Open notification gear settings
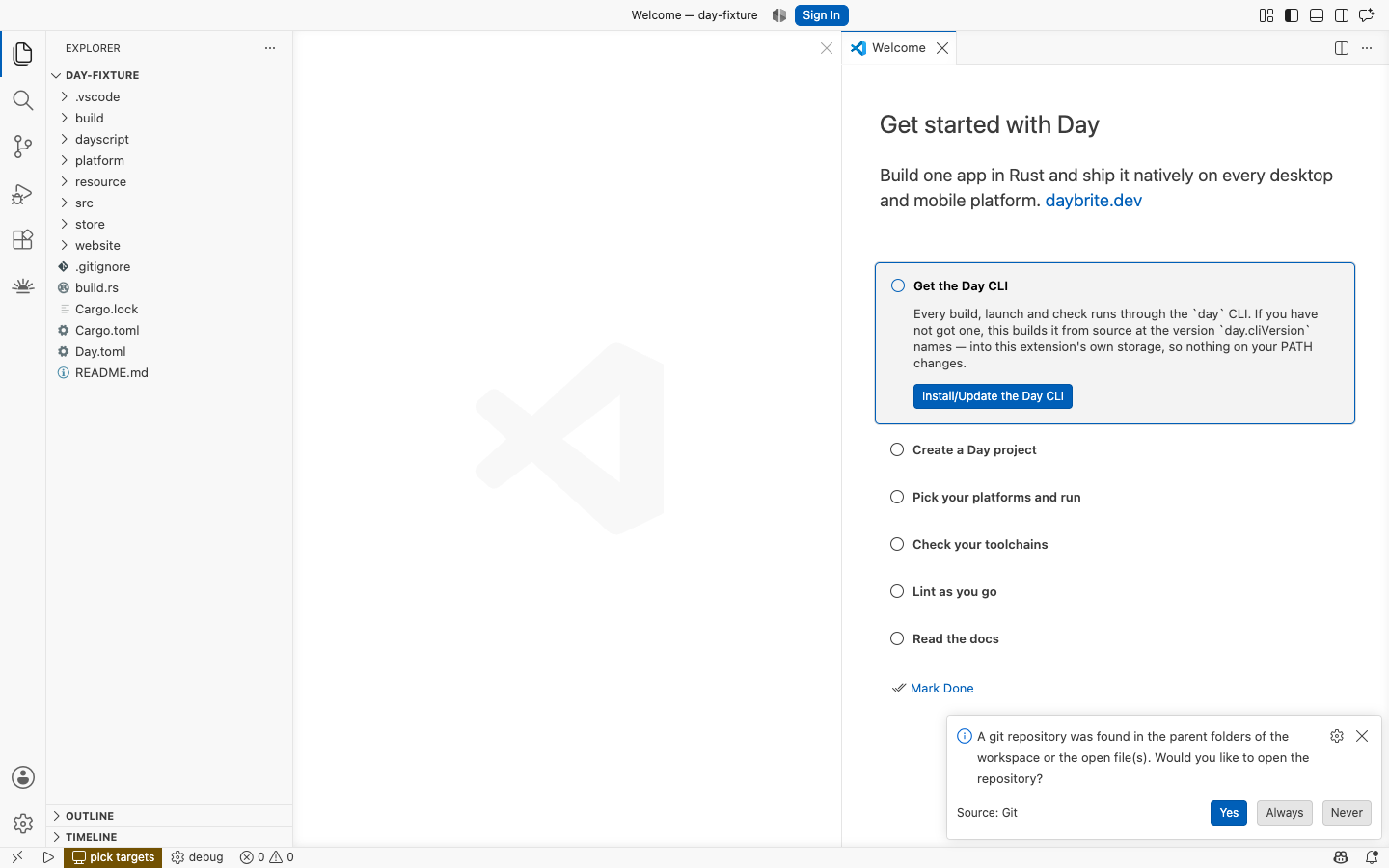Image resolution: width=1389 pixels, height=868 pixels. click(x=1337, y=736)
